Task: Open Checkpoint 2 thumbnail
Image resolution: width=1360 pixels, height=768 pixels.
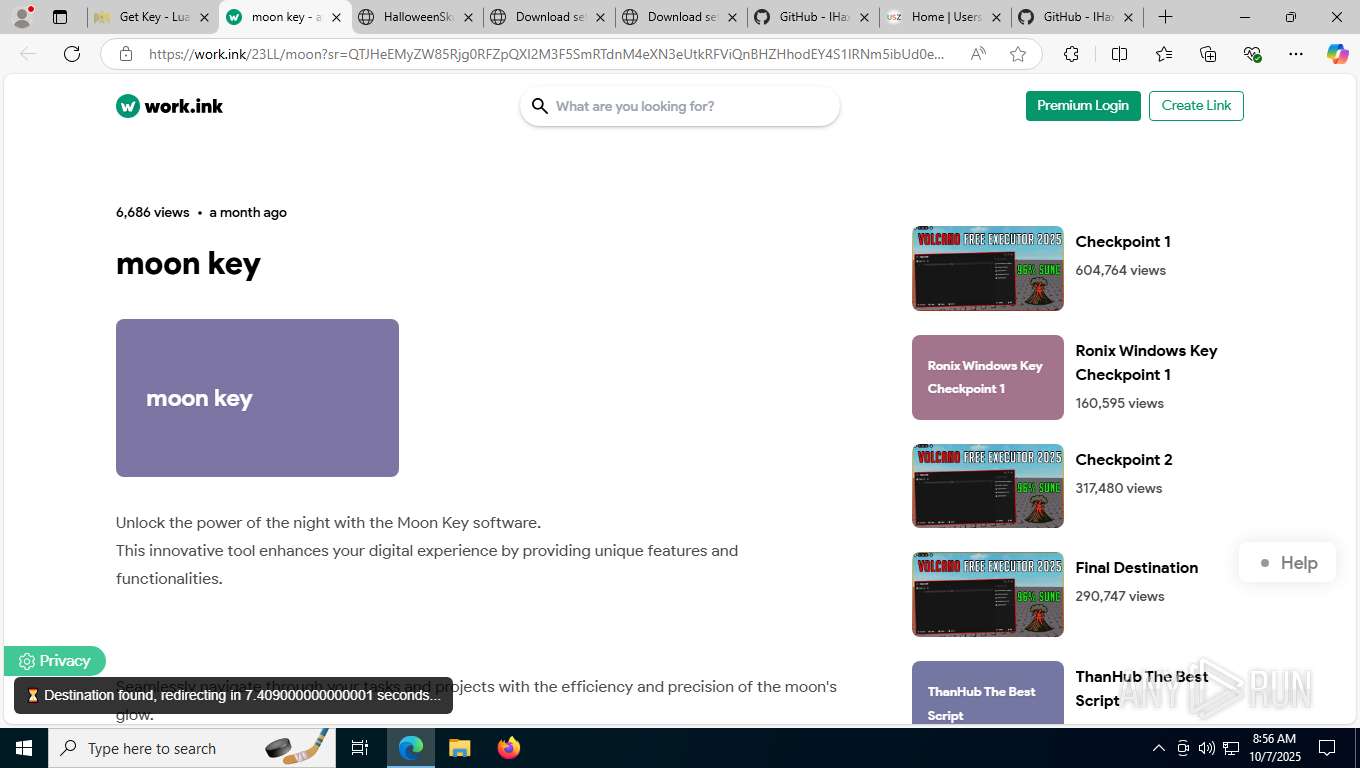Action: point(988,486)
